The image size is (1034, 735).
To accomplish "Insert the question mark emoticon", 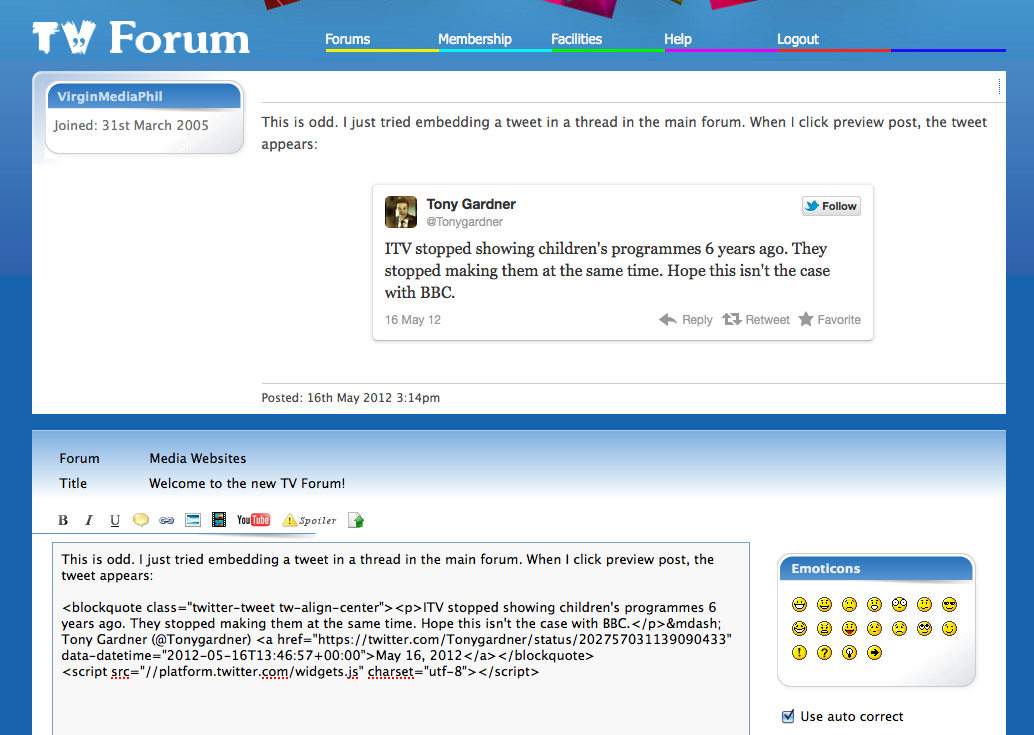I will (x=824, y=653).
